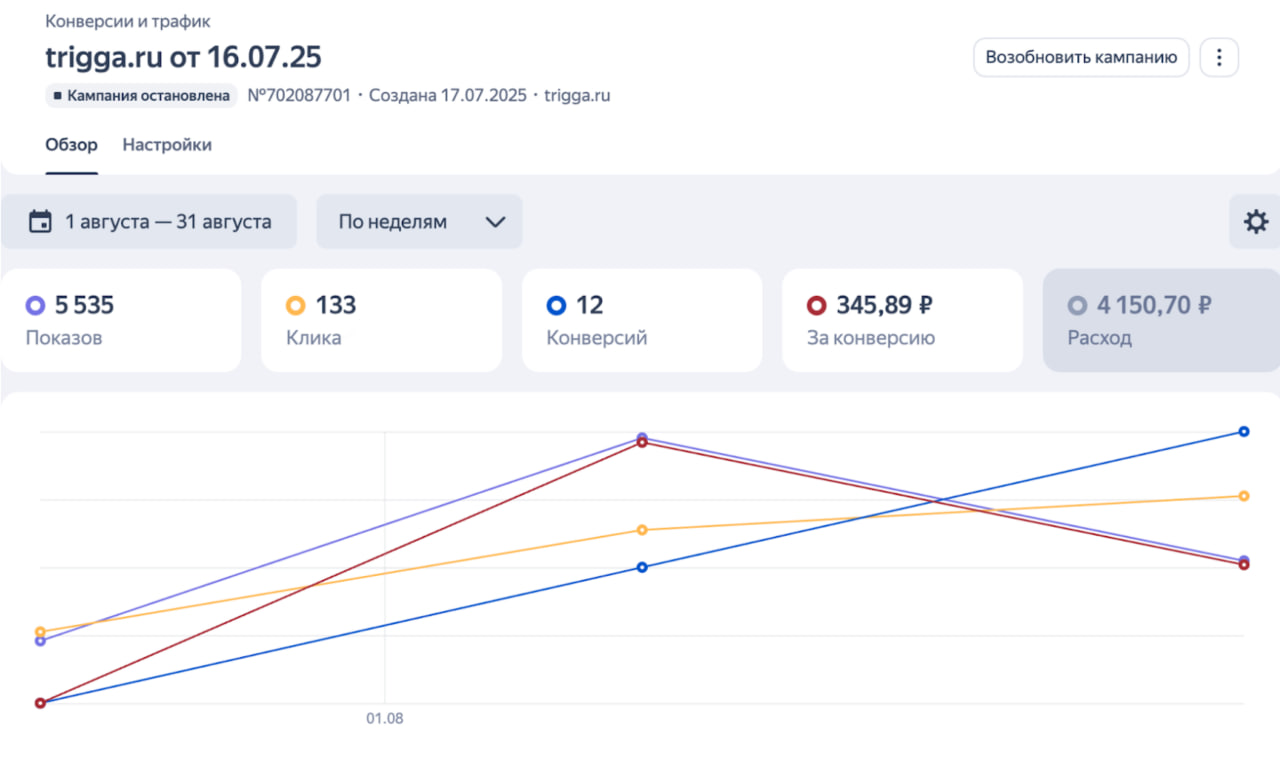
Task: Toggle the Показов metric card
Action: (x=121, y=320)
